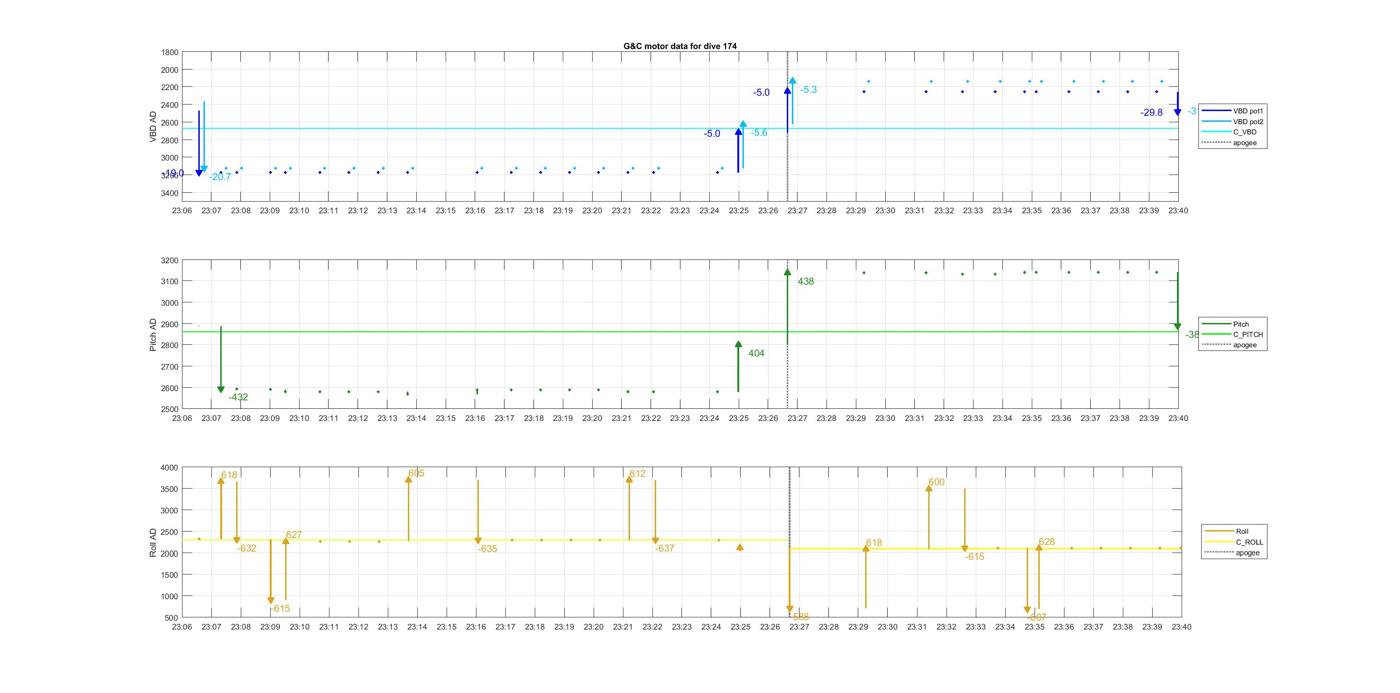The height and width of the screenshot is (693, 1400).
Task: Click the "4000" tick on the Roll axis
Action: coord(168,468)
